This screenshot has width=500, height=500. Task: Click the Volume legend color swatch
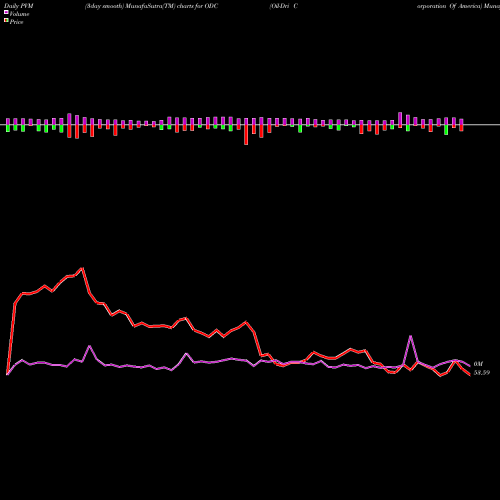tap(6, 13)
